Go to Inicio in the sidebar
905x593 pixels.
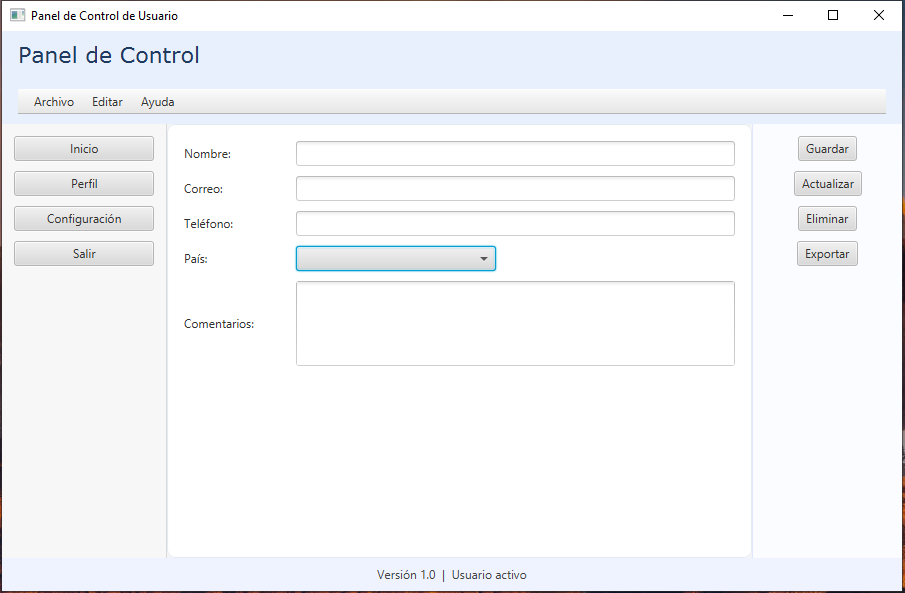point(84,149)
